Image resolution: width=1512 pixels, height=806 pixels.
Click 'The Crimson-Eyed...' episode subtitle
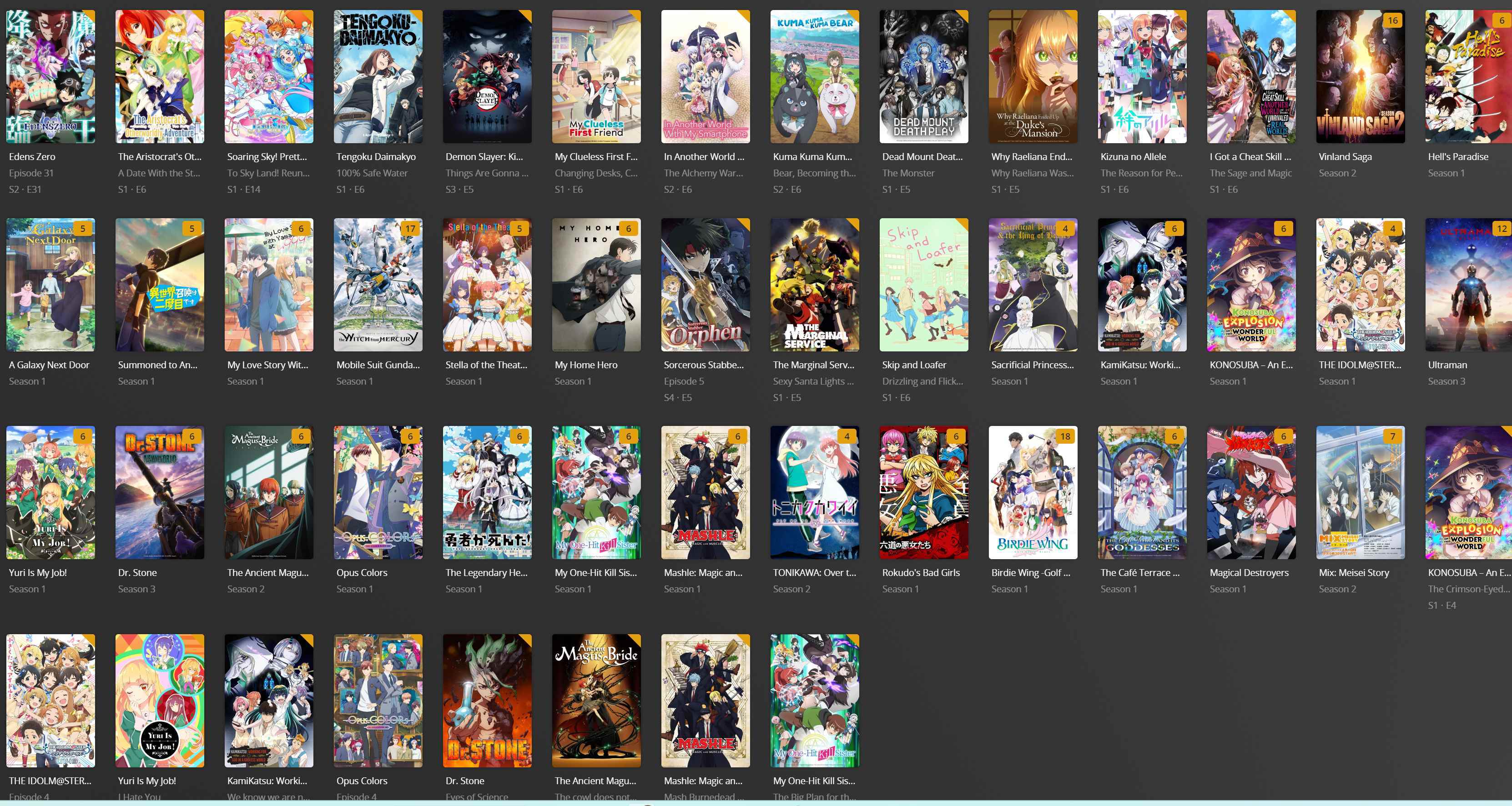(x=1469, y=589)
